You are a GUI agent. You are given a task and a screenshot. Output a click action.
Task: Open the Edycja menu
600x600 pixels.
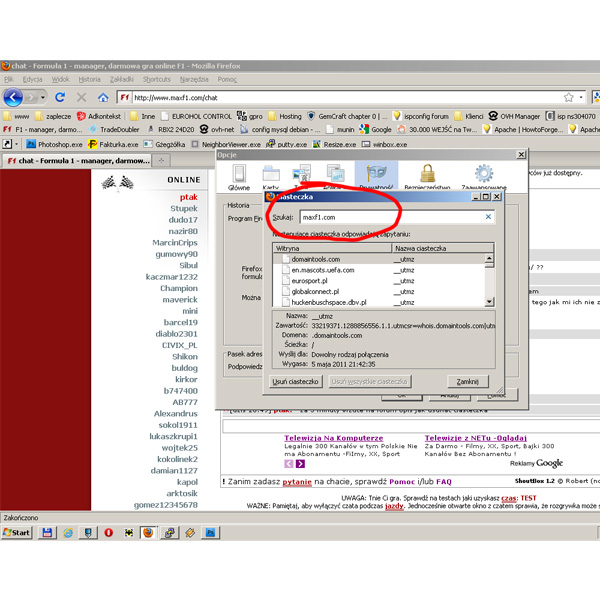(x=33, y=79)
